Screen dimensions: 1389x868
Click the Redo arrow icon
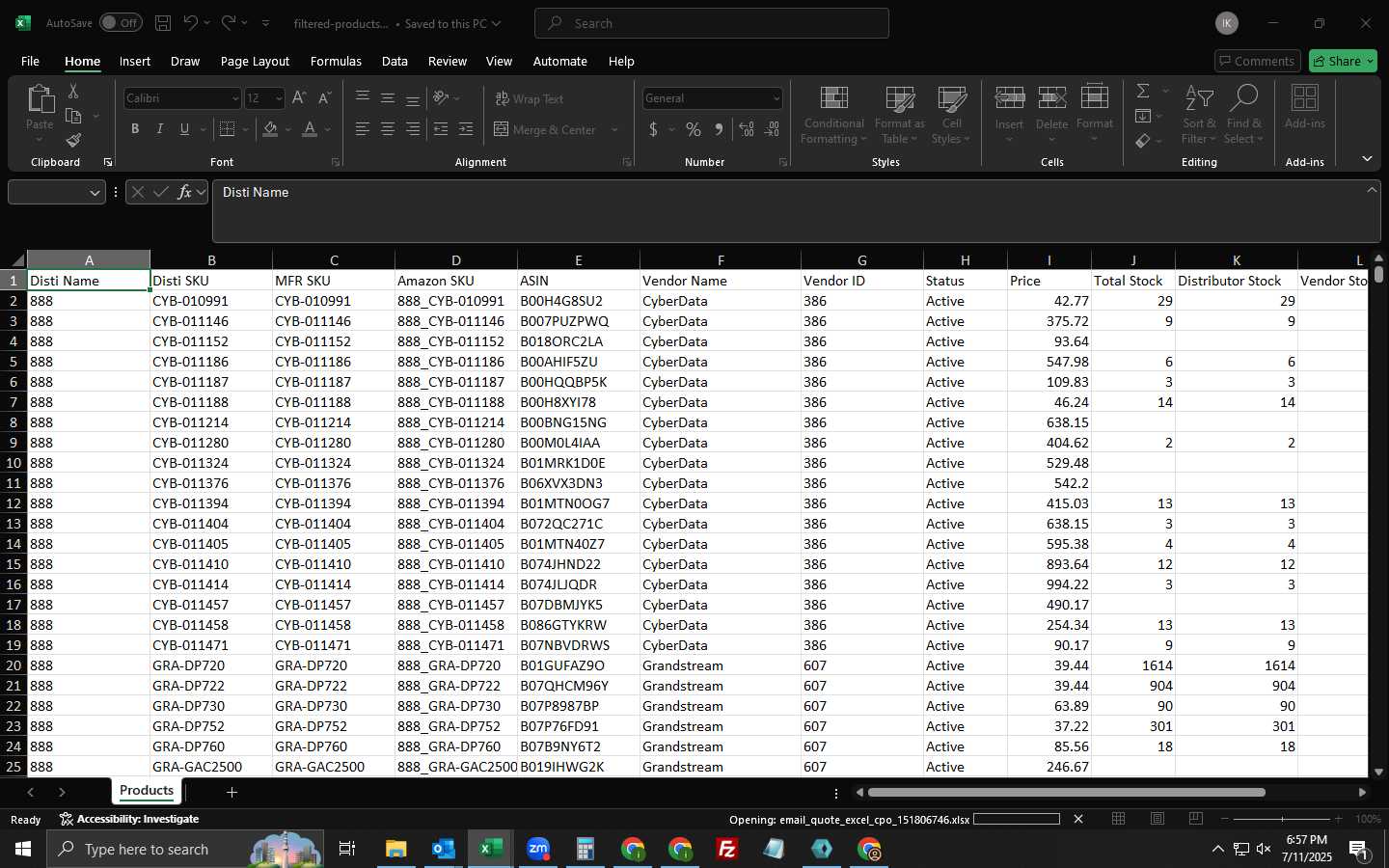click(x=229, y=23)
